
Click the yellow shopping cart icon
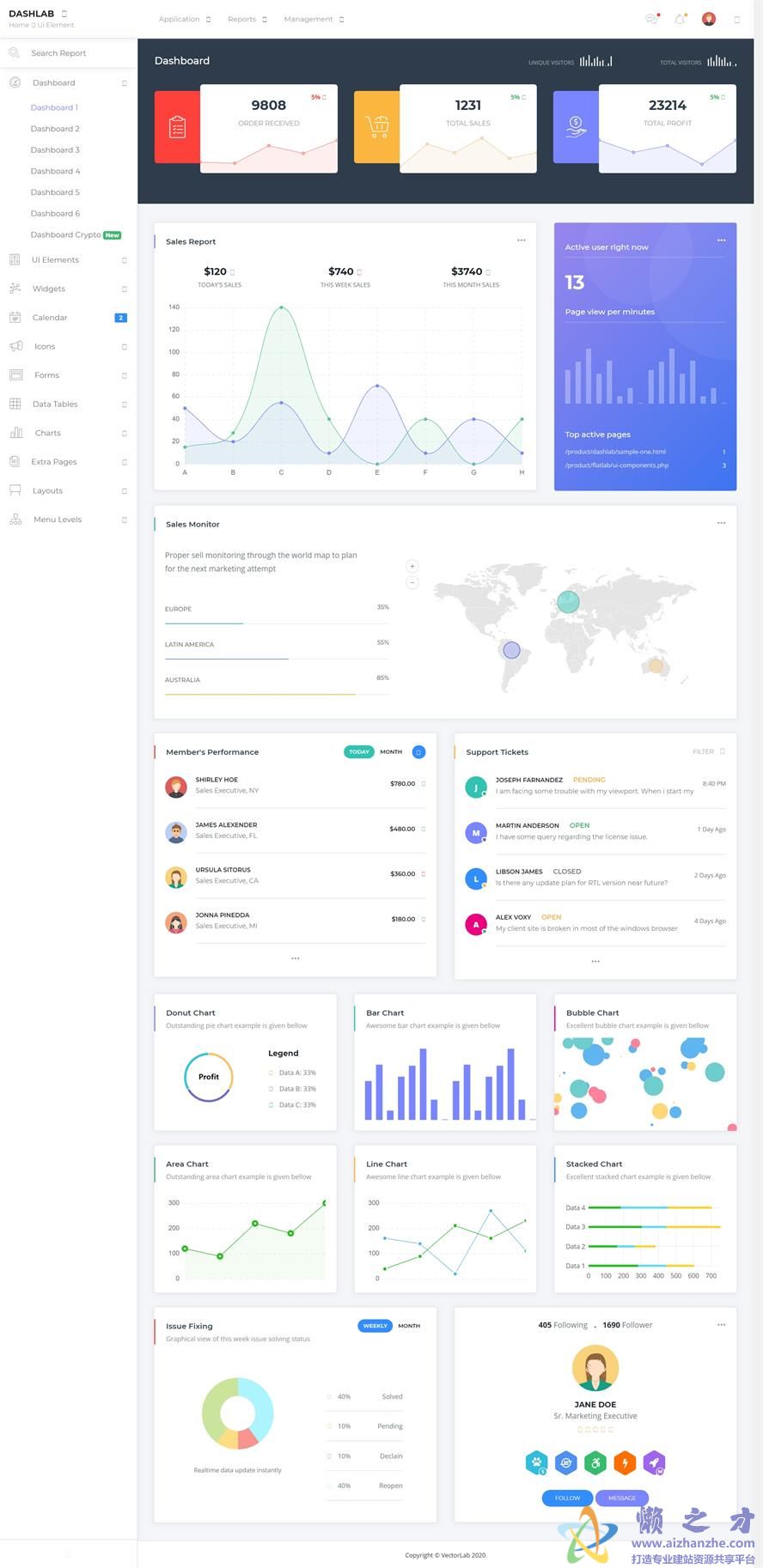pos(376,127)
